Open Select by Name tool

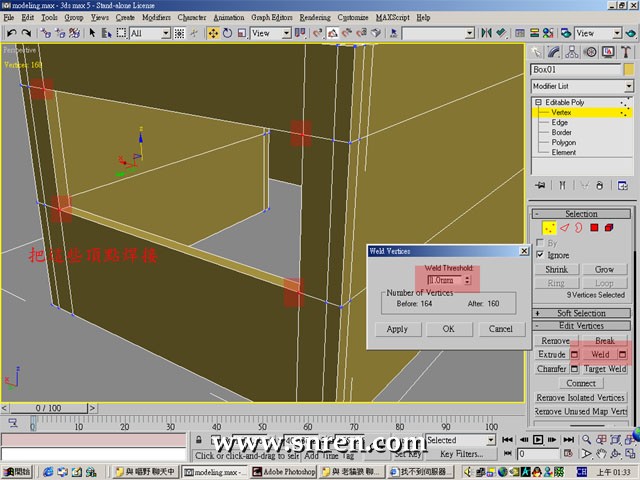(107, 33)
